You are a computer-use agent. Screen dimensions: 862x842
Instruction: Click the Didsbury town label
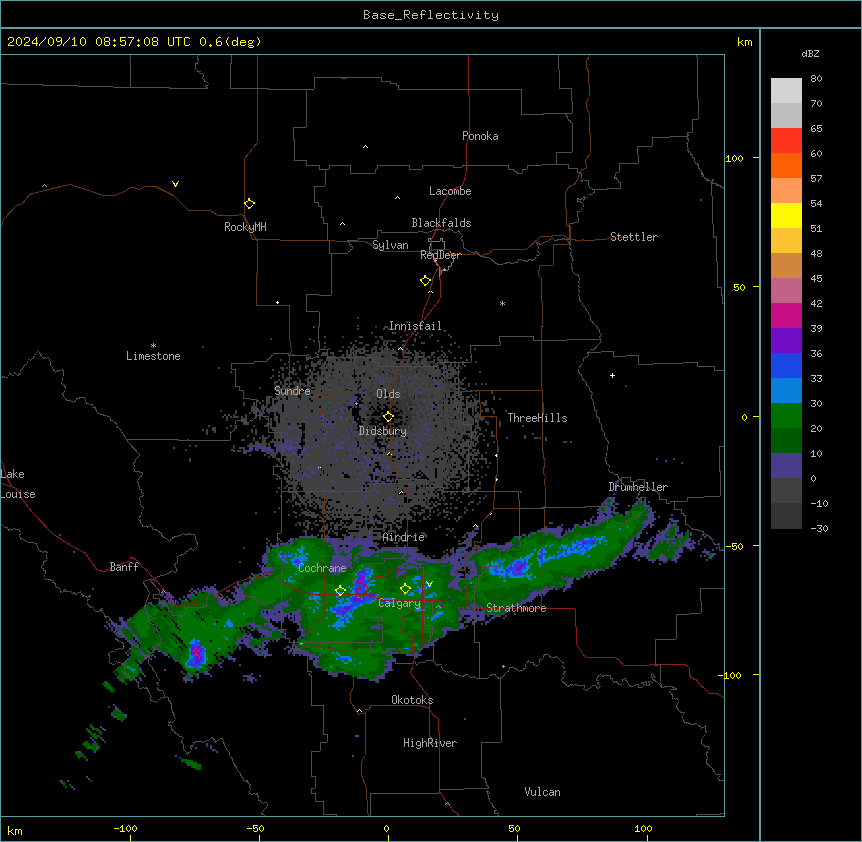coord(383,431)
